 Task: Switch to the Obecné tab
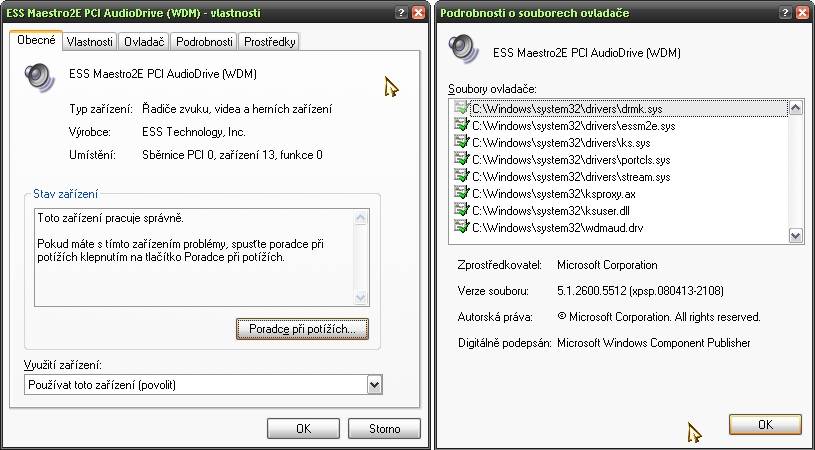point(36,40)
